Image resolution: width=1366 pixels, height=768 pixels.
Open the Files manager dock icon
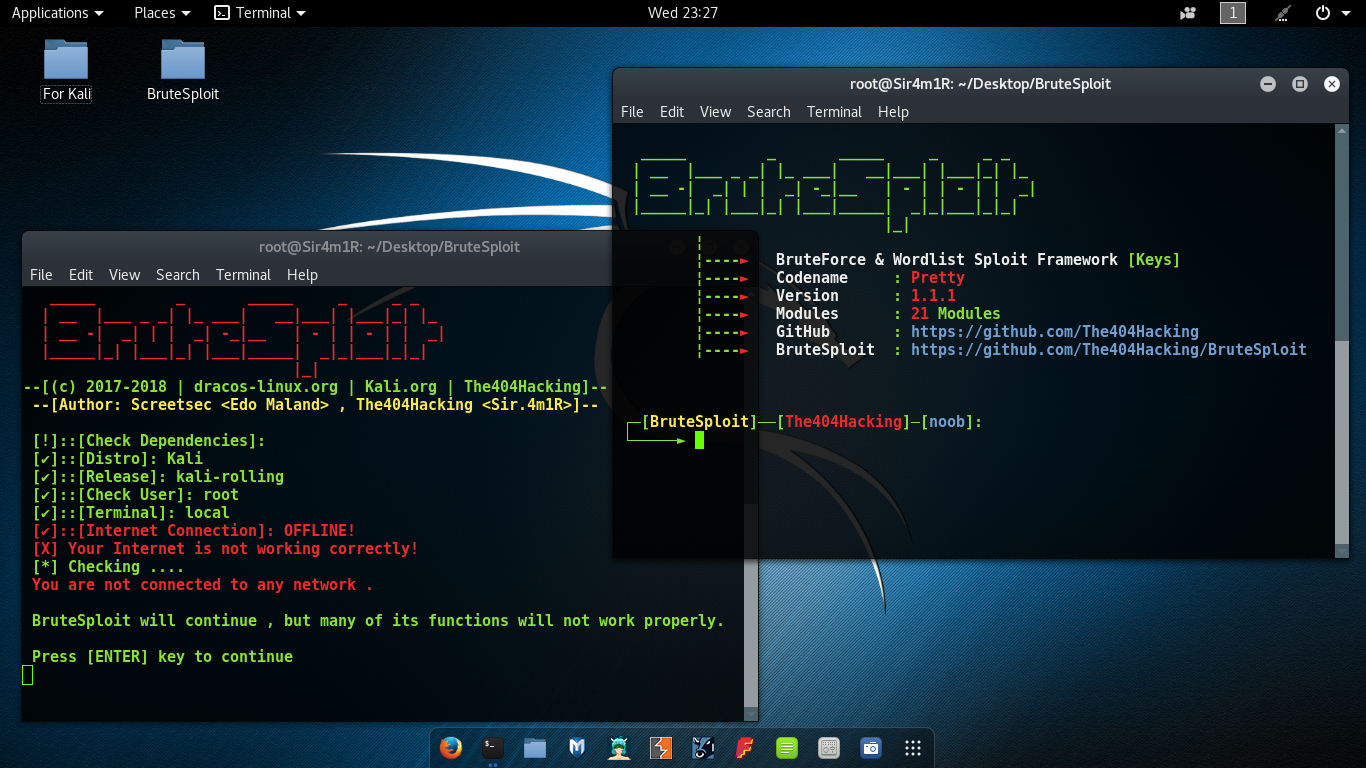535,747
